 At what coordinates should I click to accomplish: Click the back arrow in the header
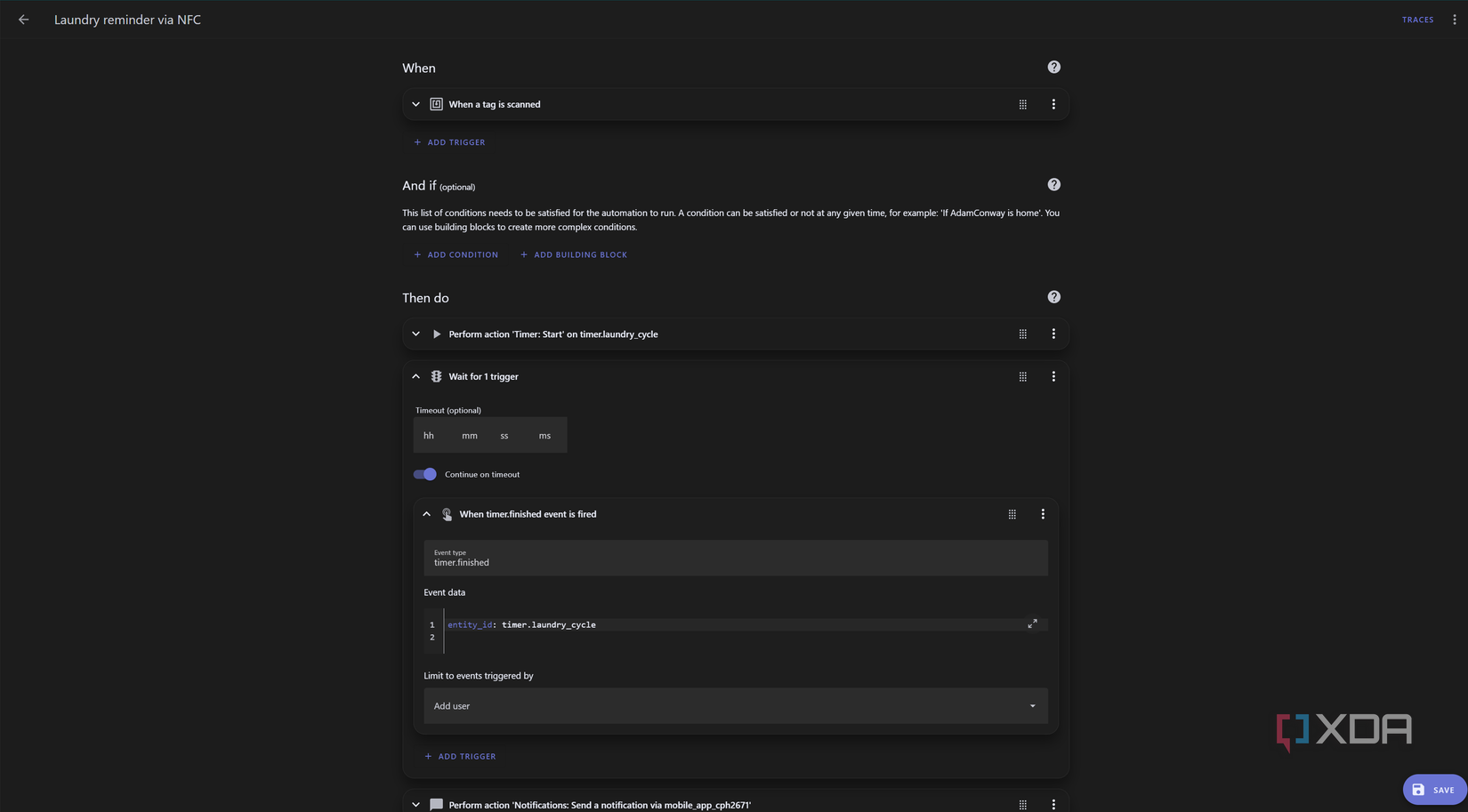pos(23,19)
